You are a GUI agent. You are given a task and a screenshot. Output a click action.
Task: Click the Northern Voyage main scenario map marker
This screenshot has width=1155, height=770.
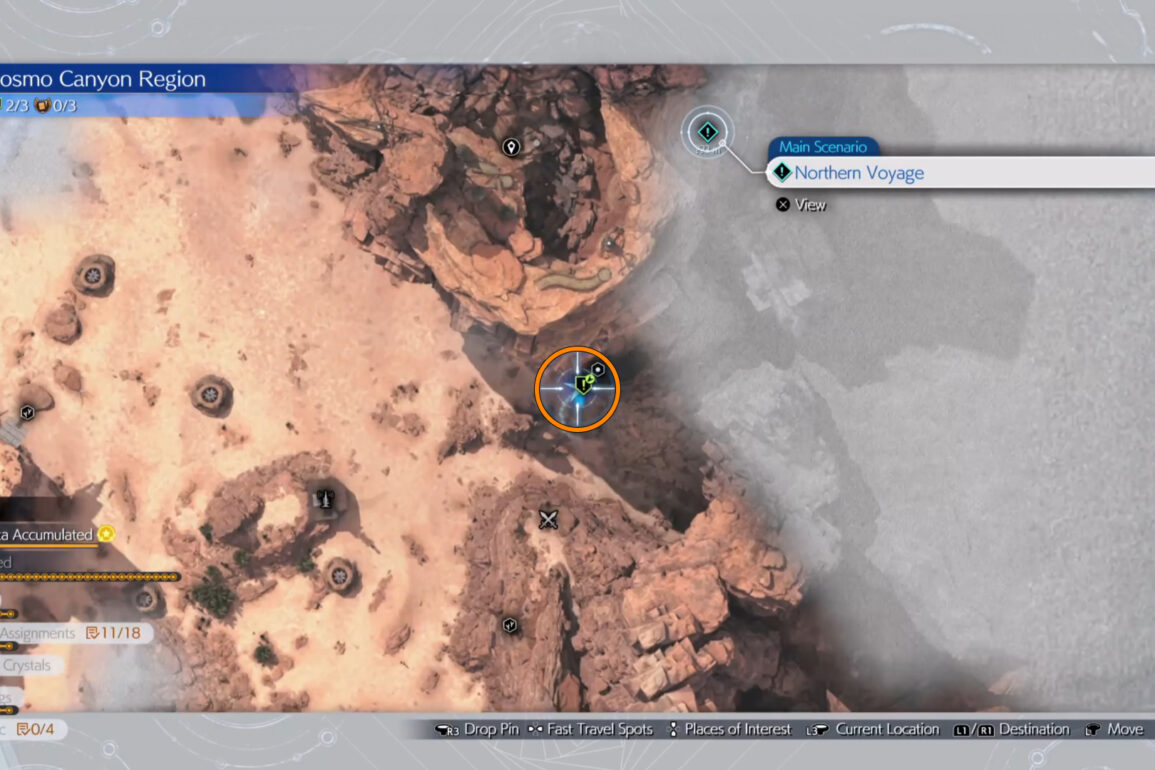[x=708, y=132]
